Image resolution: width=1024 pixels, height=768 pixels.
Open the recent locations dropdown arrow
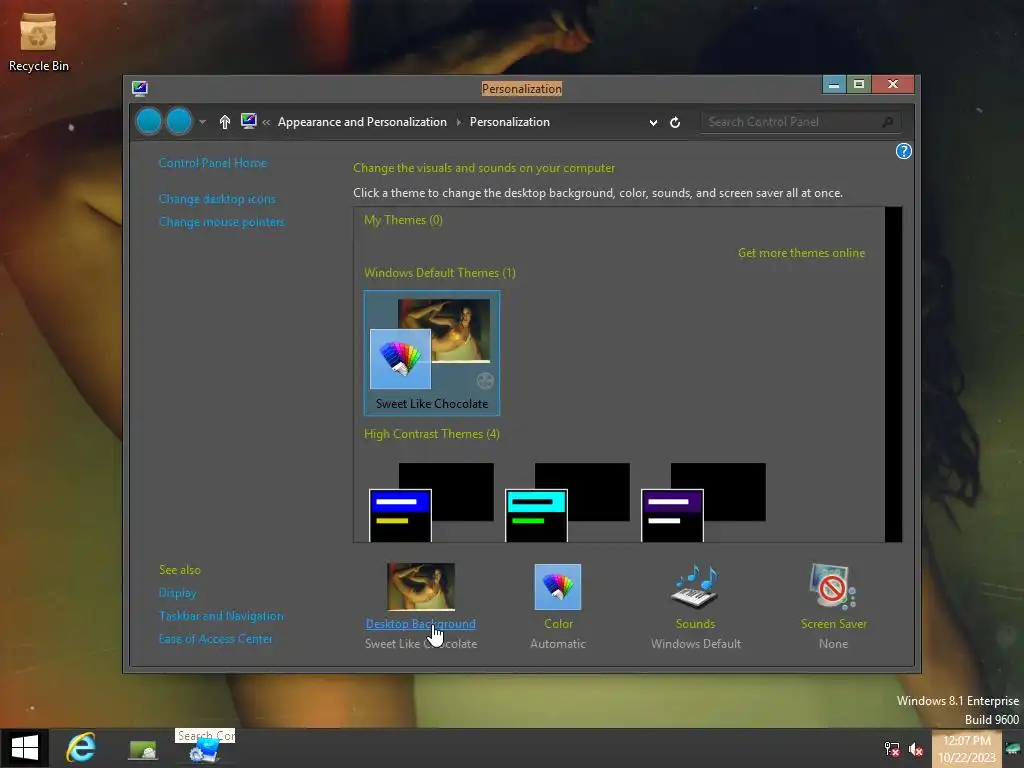click(202, 122)
